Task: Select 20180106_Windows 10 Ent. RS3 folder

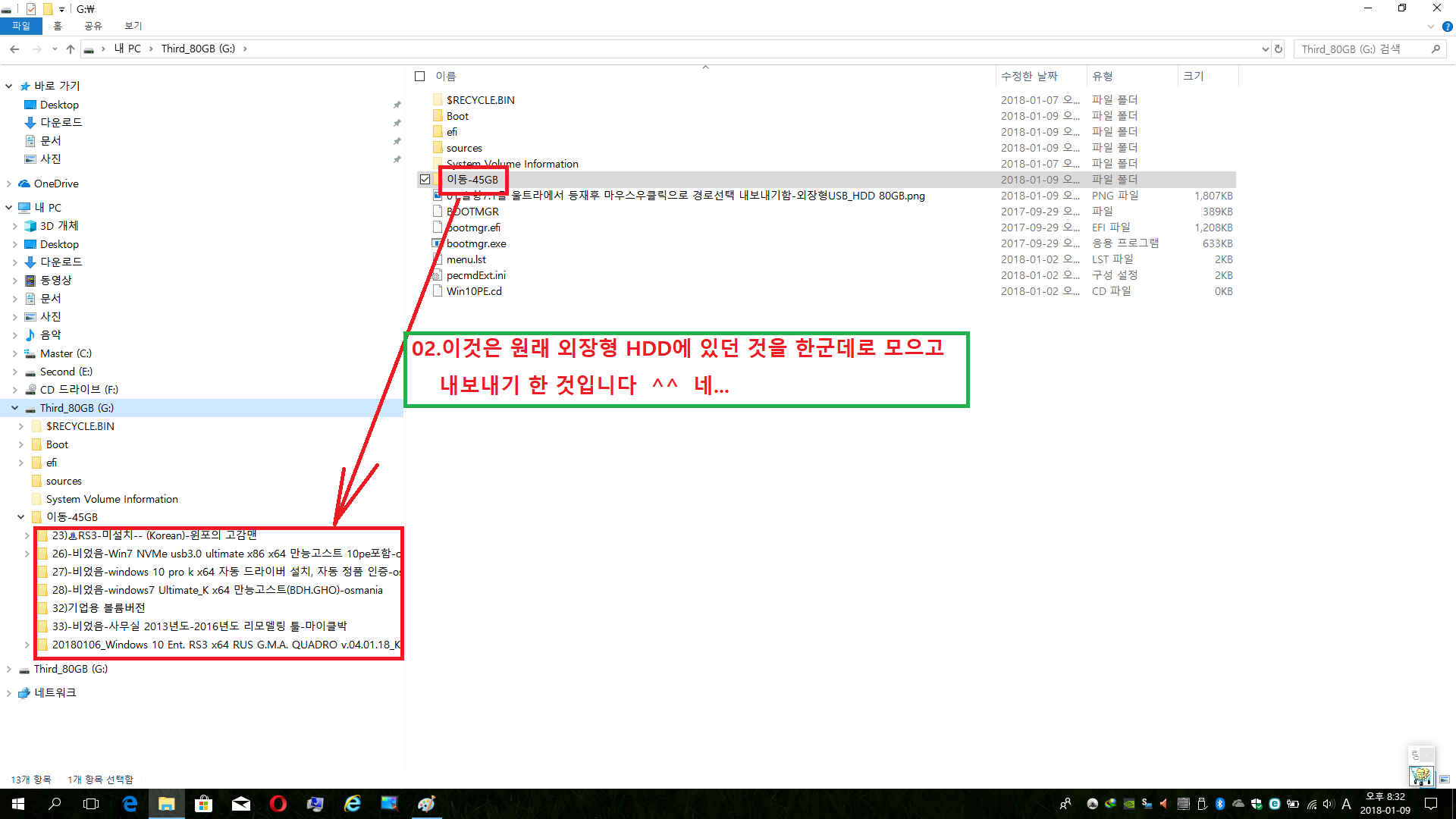Action: click(x=219, y=645)
